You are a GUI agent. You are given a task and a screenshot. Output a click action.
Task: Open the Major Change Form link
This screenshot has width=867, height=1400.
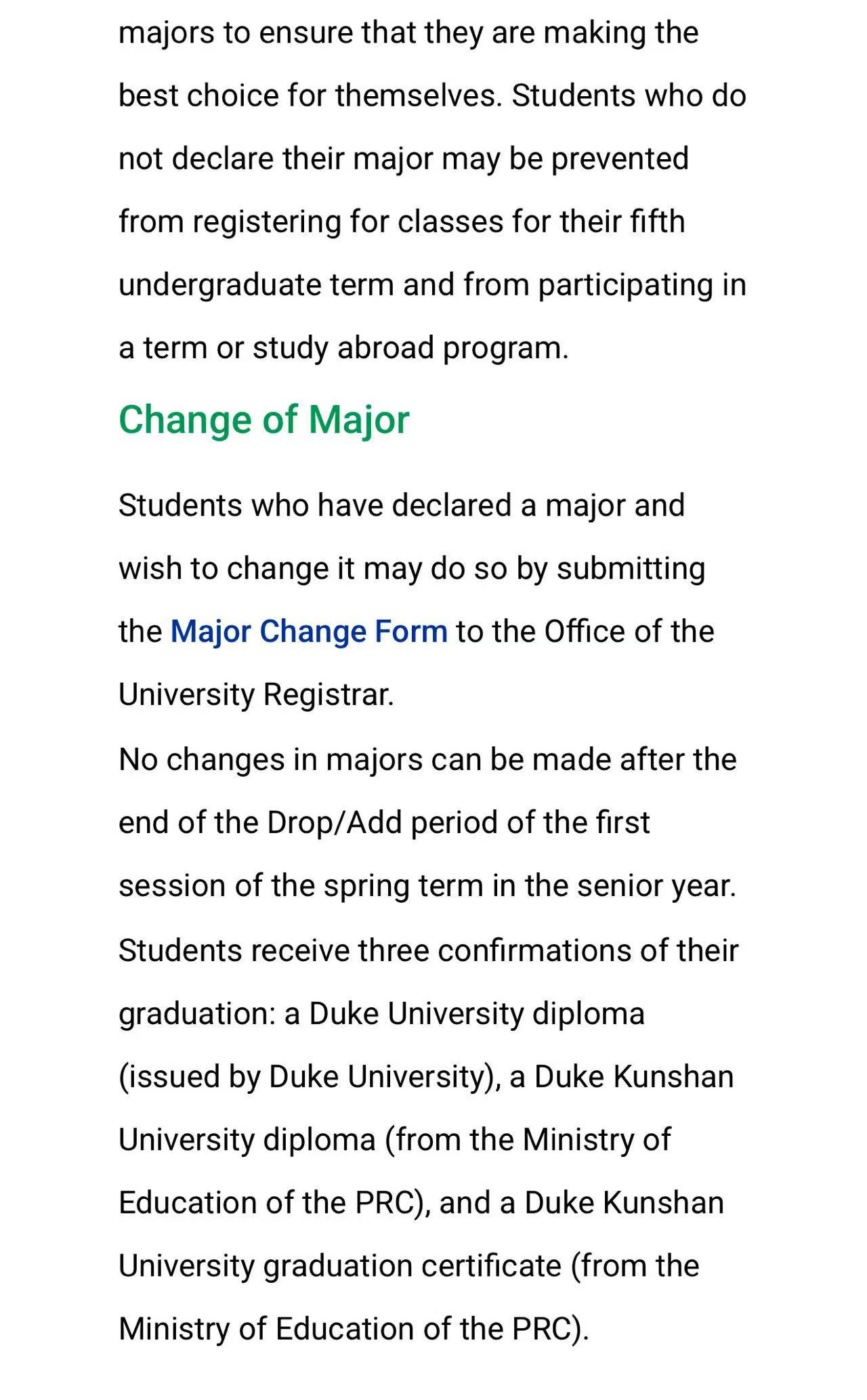[308, 631]
